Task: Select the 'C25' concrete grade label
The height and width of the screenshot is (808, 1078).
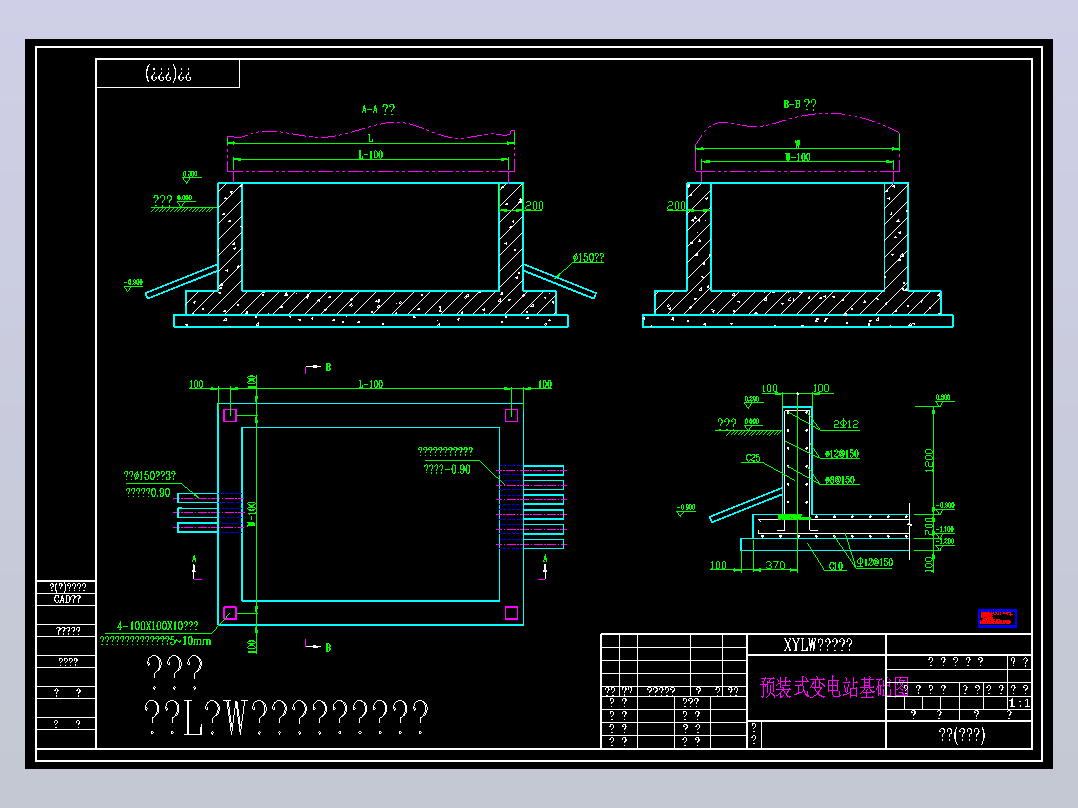Action: (x=753, y=458)
